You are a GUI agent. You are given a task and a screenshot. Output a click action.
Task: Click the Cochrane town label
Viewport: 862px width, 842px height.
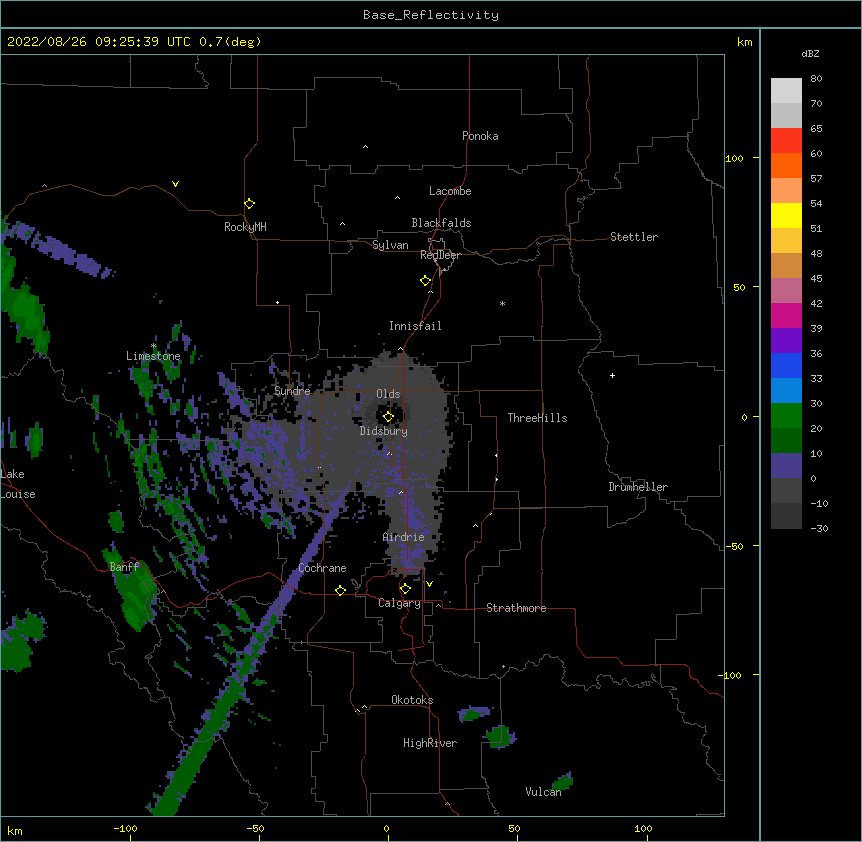tap(322, 568)
